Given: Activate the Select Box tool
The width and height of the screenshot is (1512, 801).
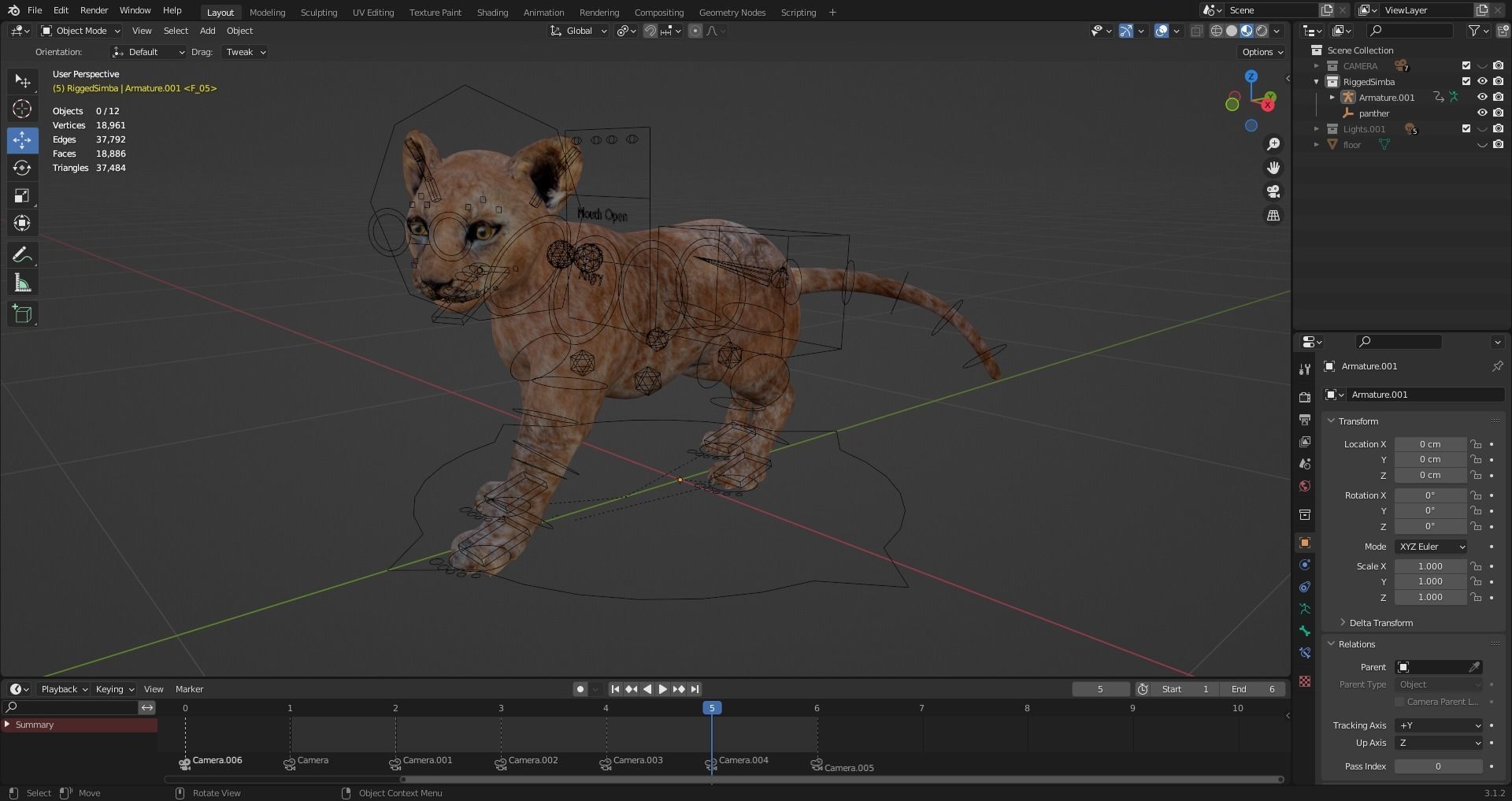Looking at the screenshot, I should coord(22,81).
